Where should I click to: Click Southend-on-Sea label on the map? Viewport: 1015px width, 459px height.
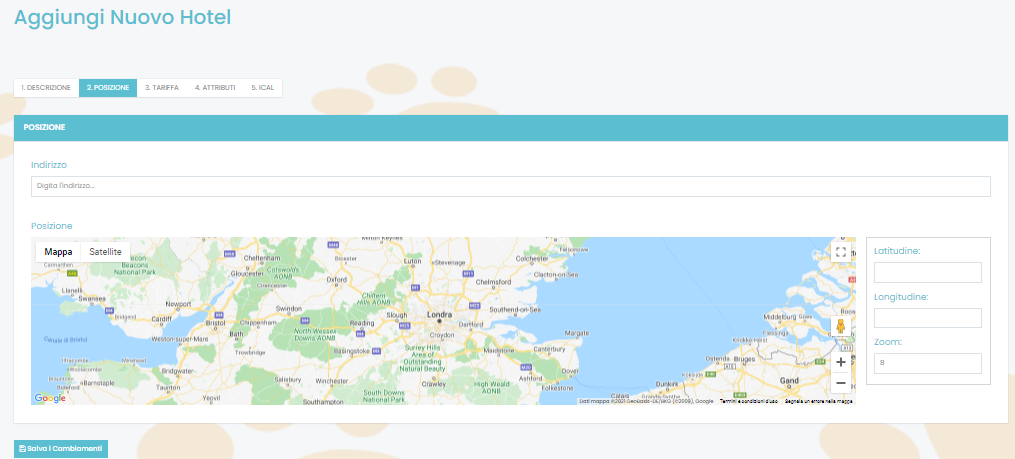(x=515, y=309)
